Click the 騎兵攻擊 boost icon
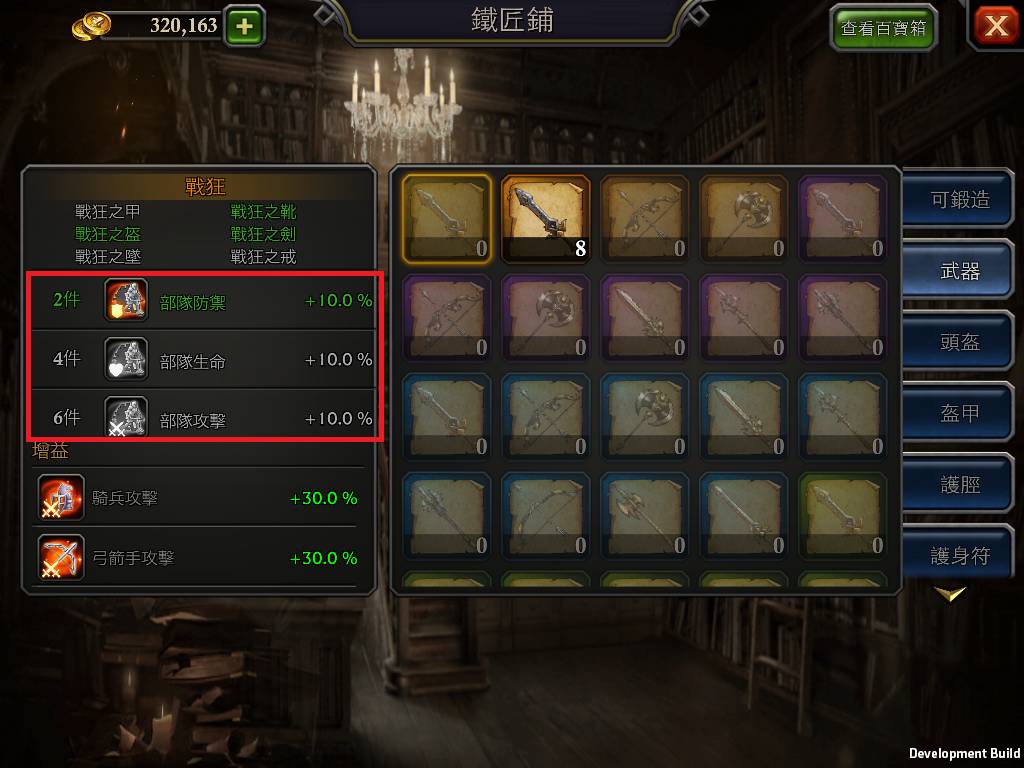1024x768 pixels. point(61,498)
